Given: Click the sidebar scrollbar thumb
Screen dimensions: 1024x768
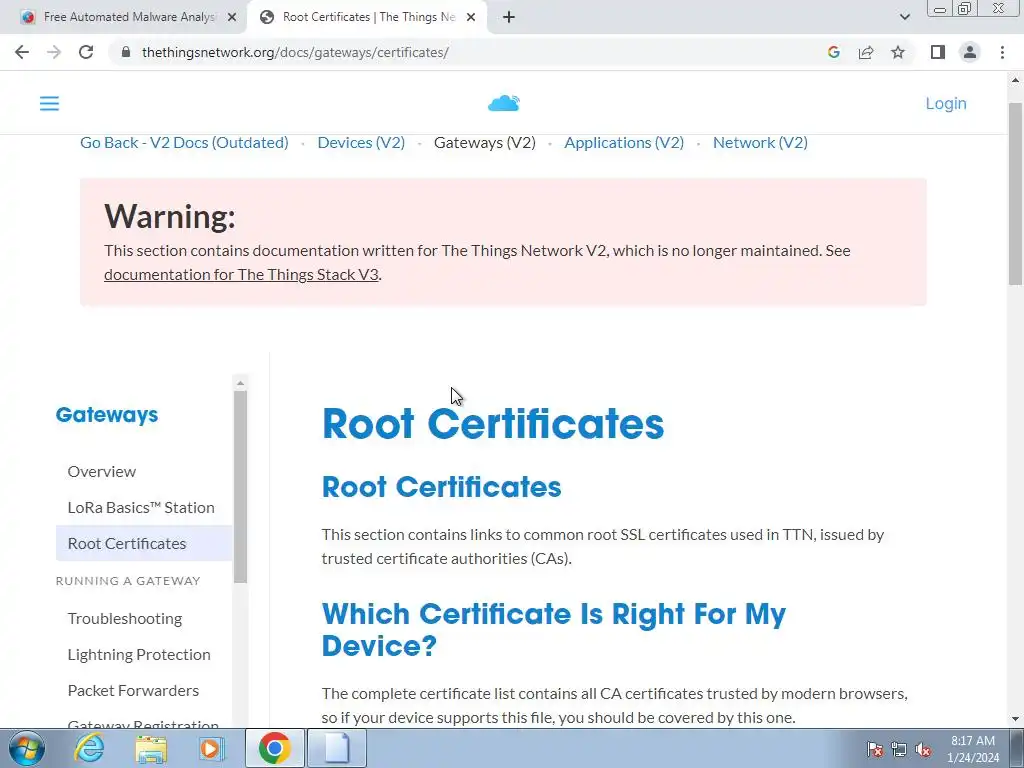Looking at the screenshot, I should coord(240,487).
